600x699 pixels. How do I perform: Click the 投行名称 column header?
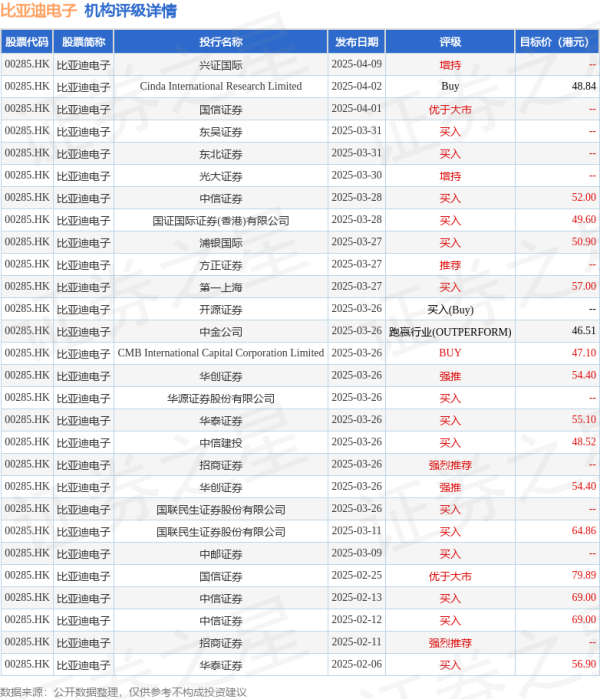[x=221, y=42]
